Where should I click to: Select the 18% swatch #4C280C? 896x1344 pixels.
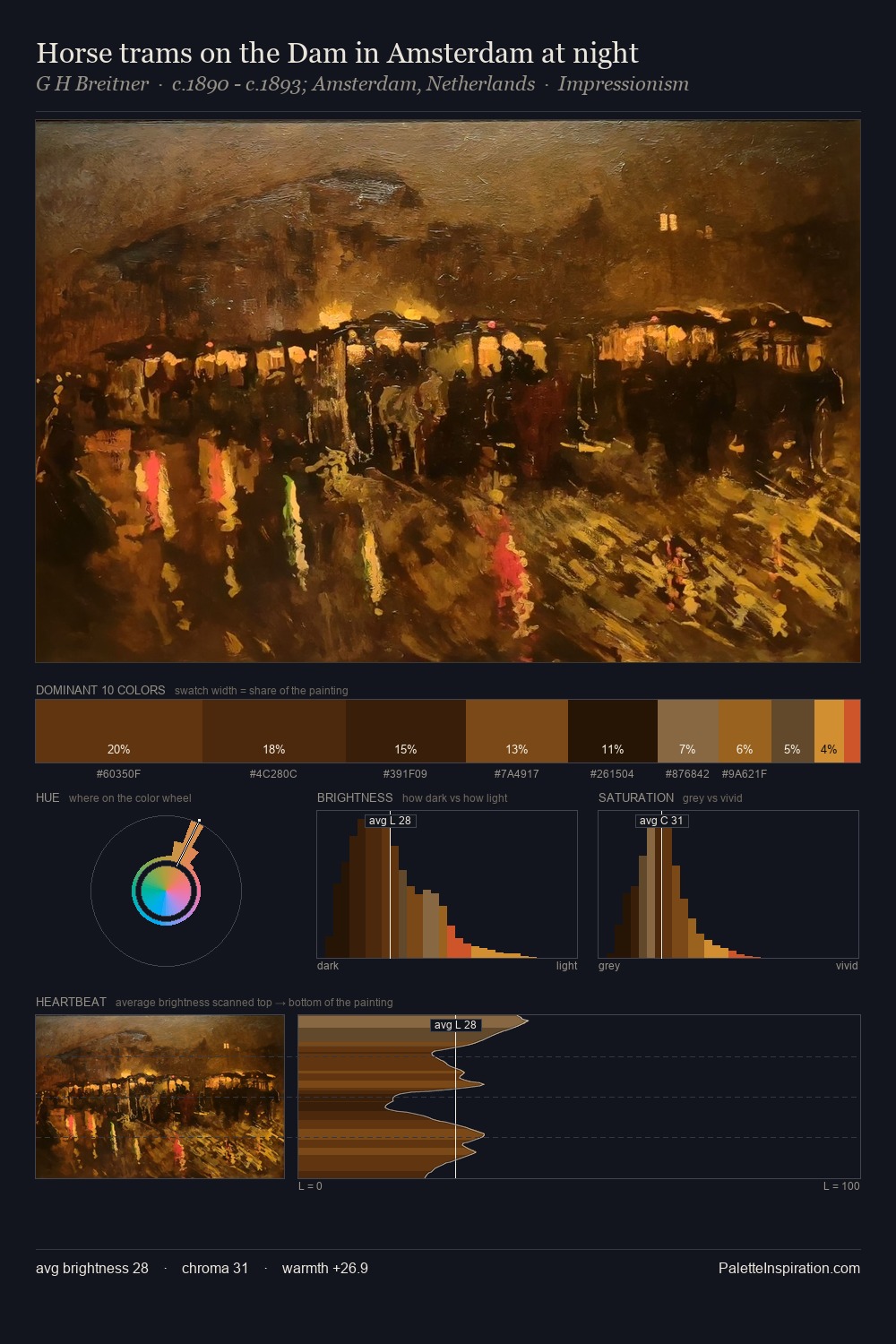coord(274,731)
